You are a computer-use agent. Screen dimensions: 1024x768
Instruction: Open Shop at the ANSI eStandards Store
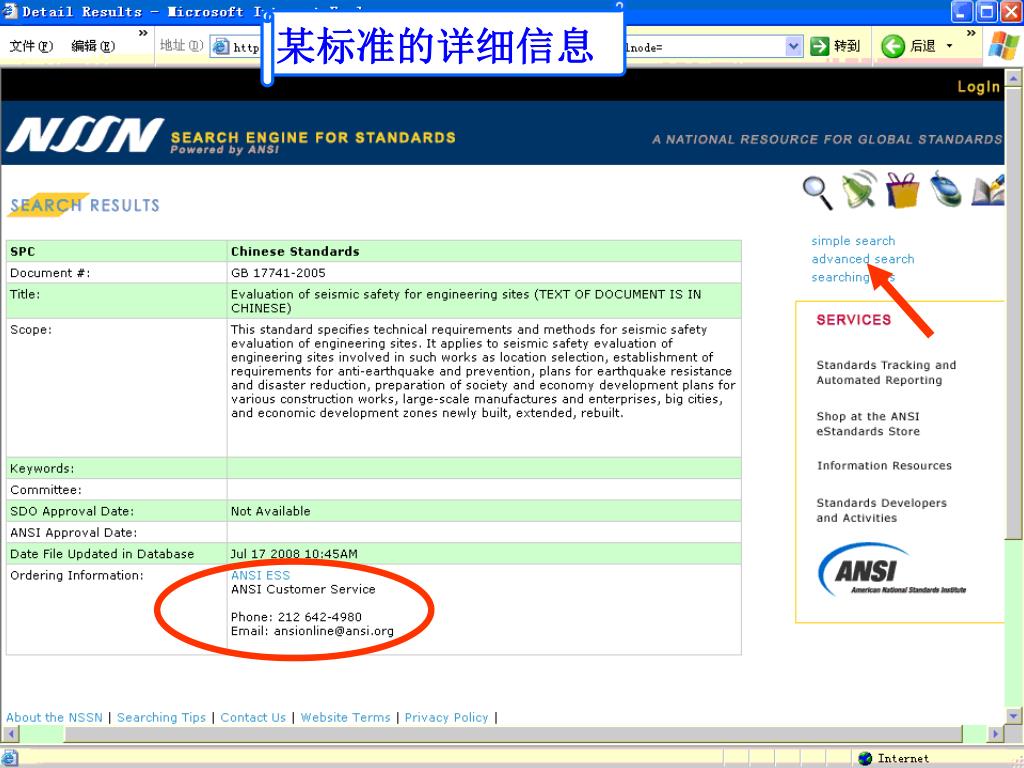[x=868, y=424]
